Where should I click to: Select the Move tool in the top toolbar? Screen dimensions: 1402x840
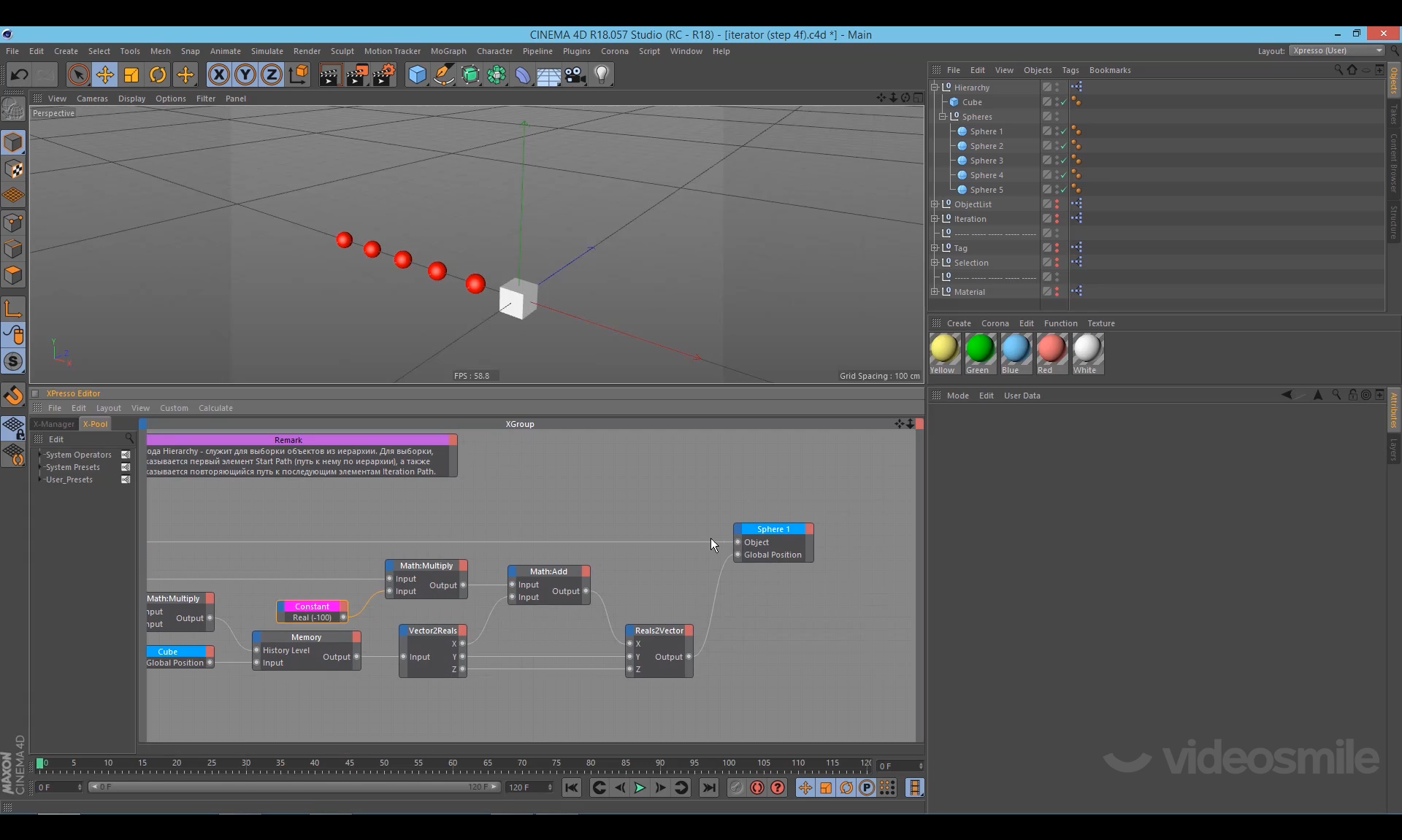104,74
